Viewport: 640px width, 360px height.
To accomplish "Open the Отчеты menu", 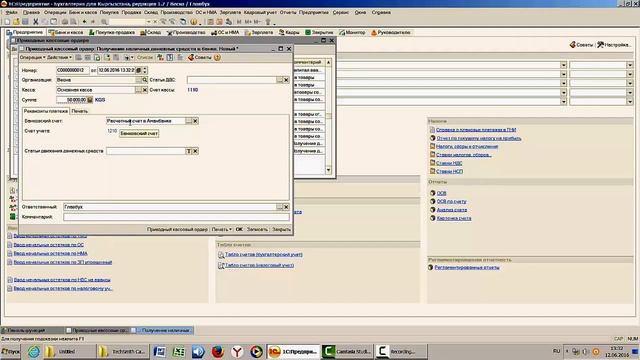I will [288, 13].
